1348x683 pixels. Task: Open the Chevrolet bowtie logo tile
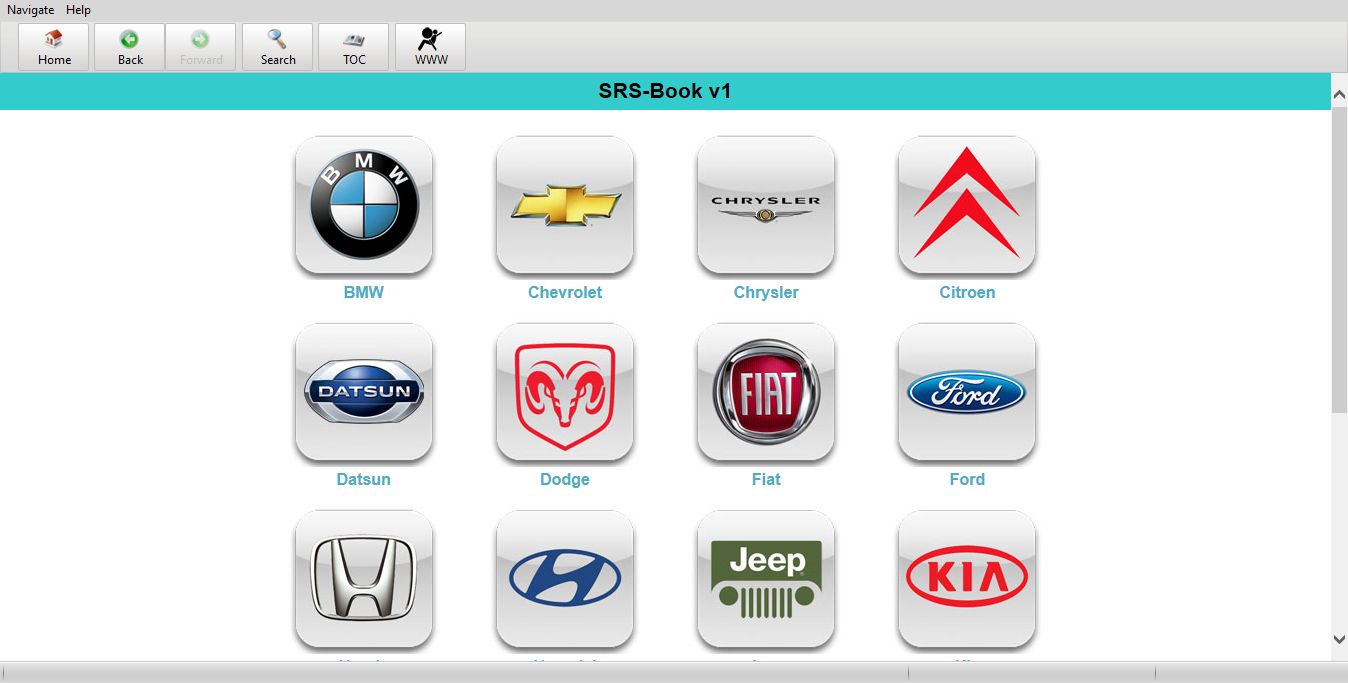click(x=565, y=205)
